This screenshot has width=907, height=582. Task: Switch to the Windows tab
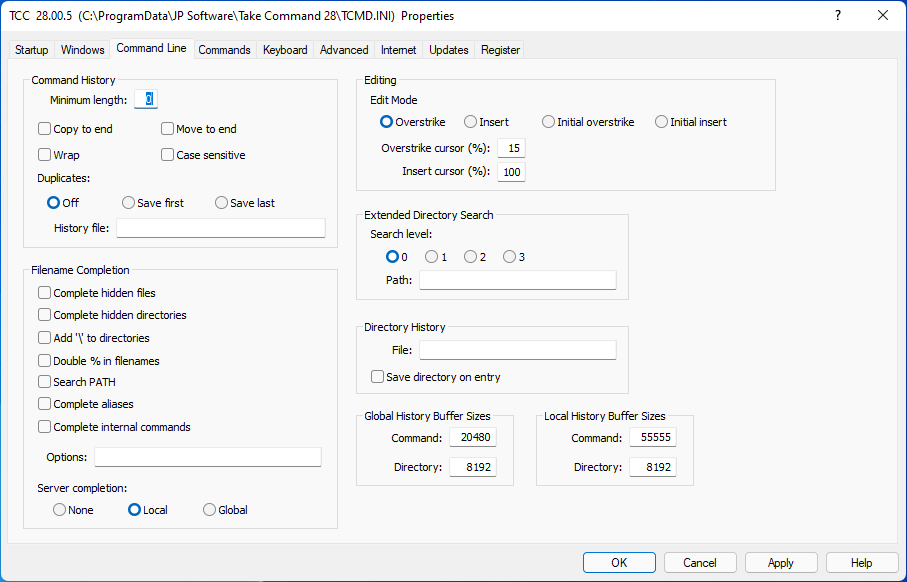pos(82,50)
